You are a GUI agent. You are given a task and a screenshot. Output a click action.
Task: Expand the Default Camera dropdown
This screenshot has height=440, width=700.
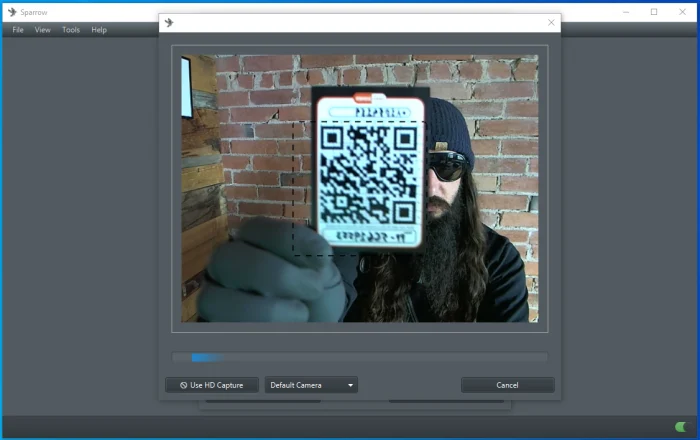click(x=310, y=385)
